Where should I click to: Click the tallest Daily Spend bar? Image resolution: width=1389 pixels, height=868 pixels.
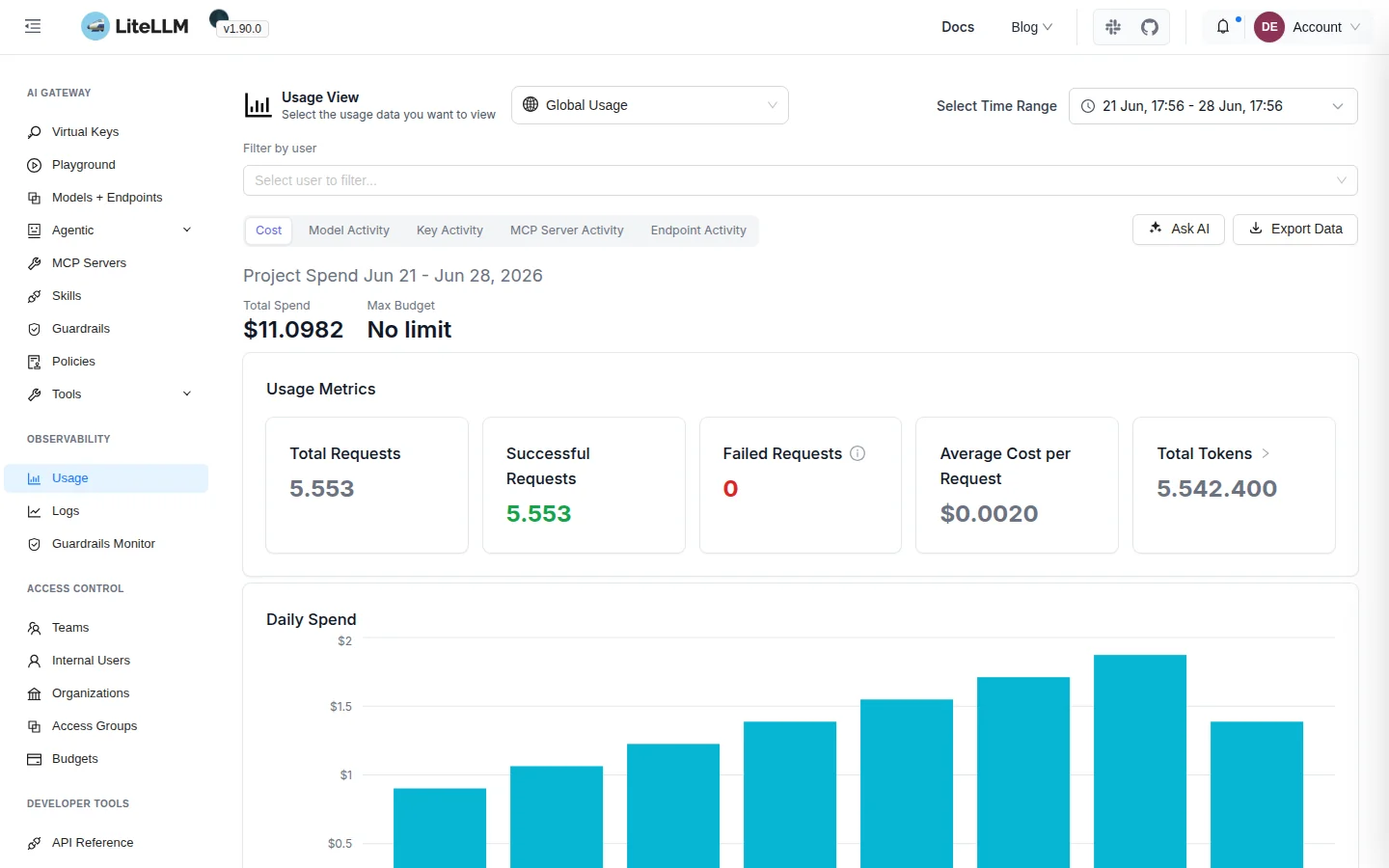1140,761
